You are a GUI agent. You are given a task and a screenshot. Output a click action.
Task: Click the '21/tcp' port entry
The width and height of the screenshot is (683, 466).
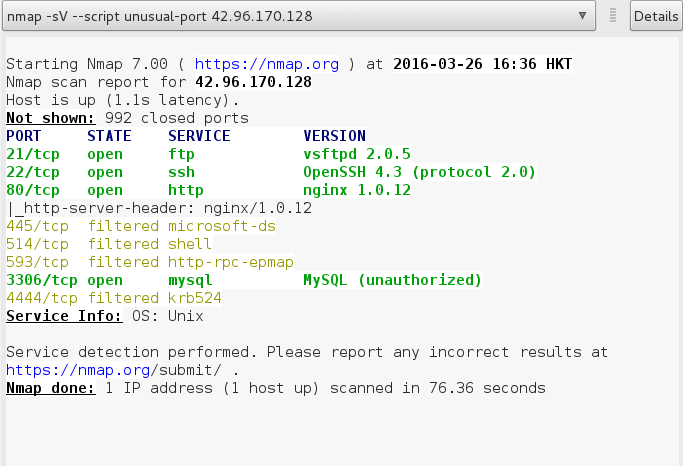pos(33,154)
